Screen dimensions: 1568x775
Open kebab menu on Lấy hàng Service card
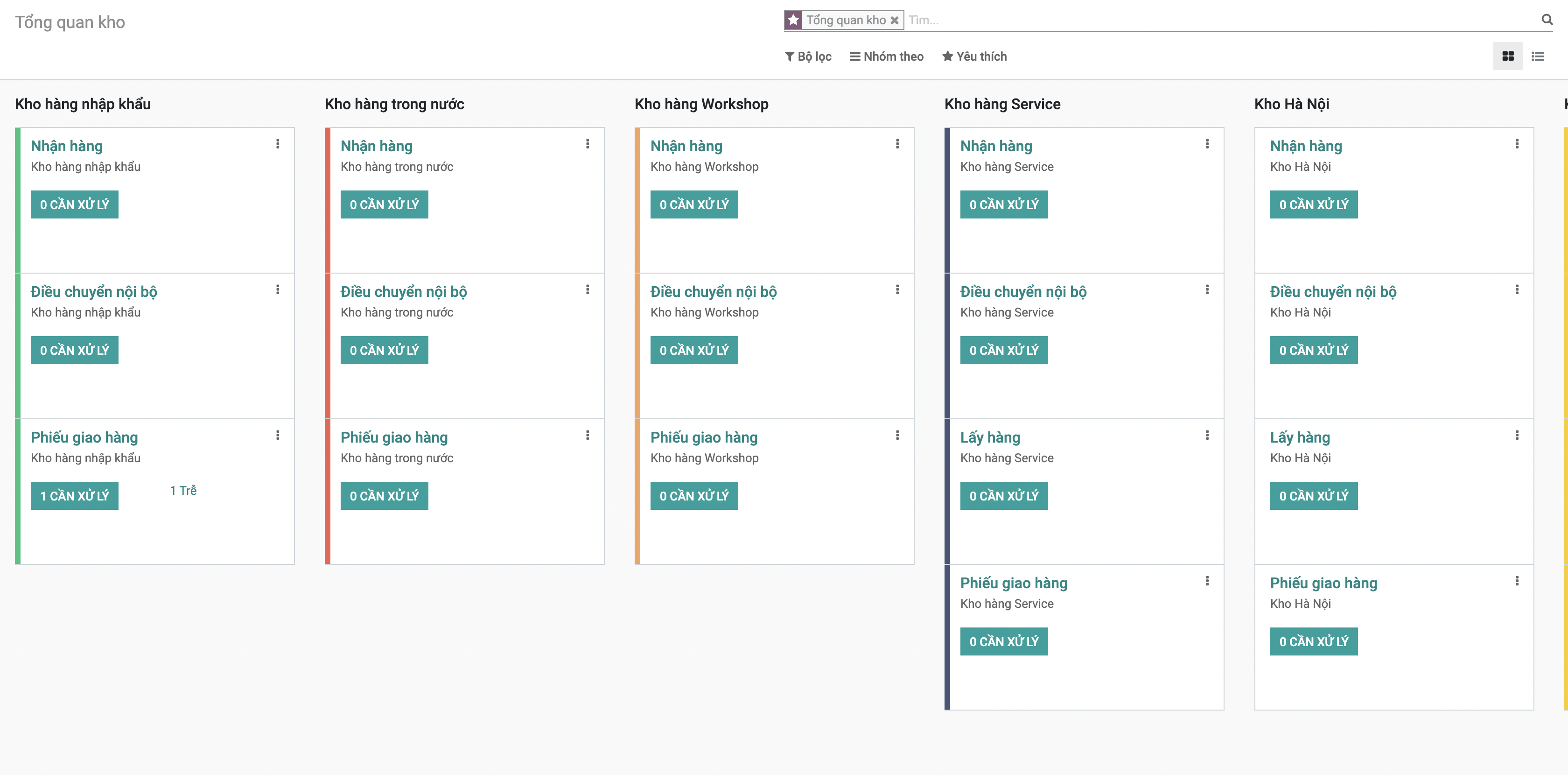click(1207, 435)
